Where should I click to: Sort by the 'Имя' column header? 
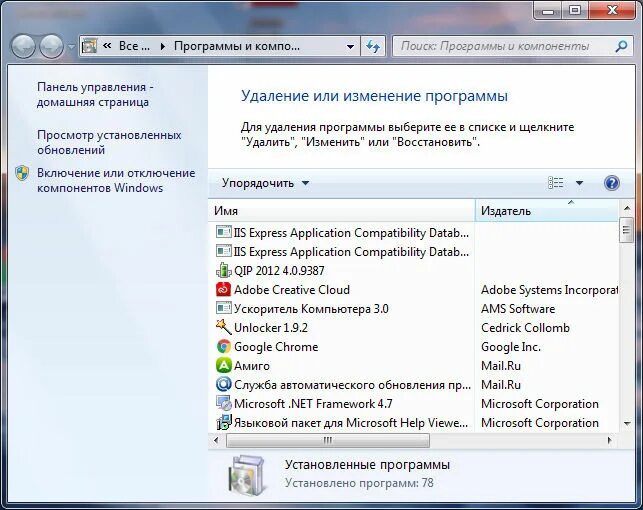coord(342,211)
